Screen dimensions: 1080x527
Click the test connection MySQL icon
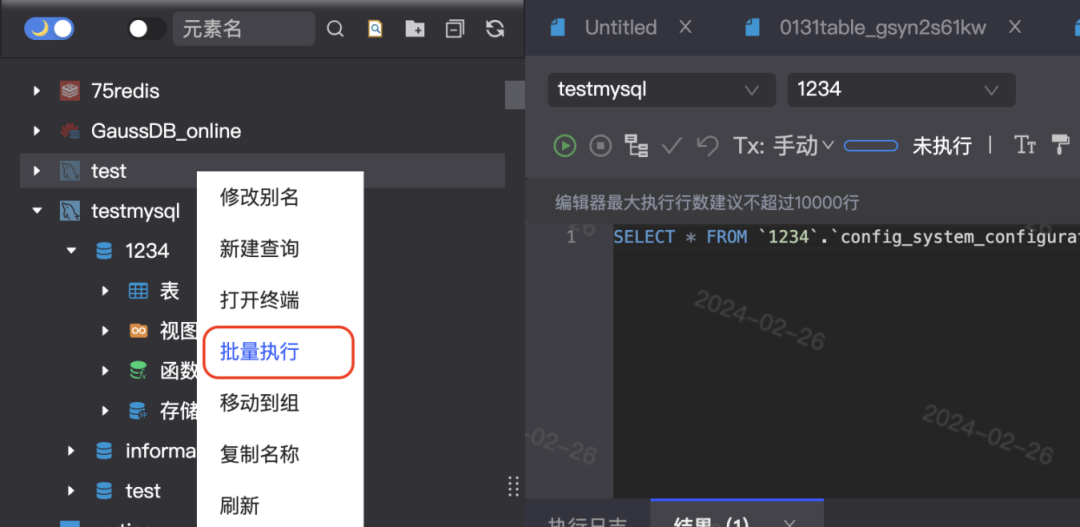pos(70,171)
